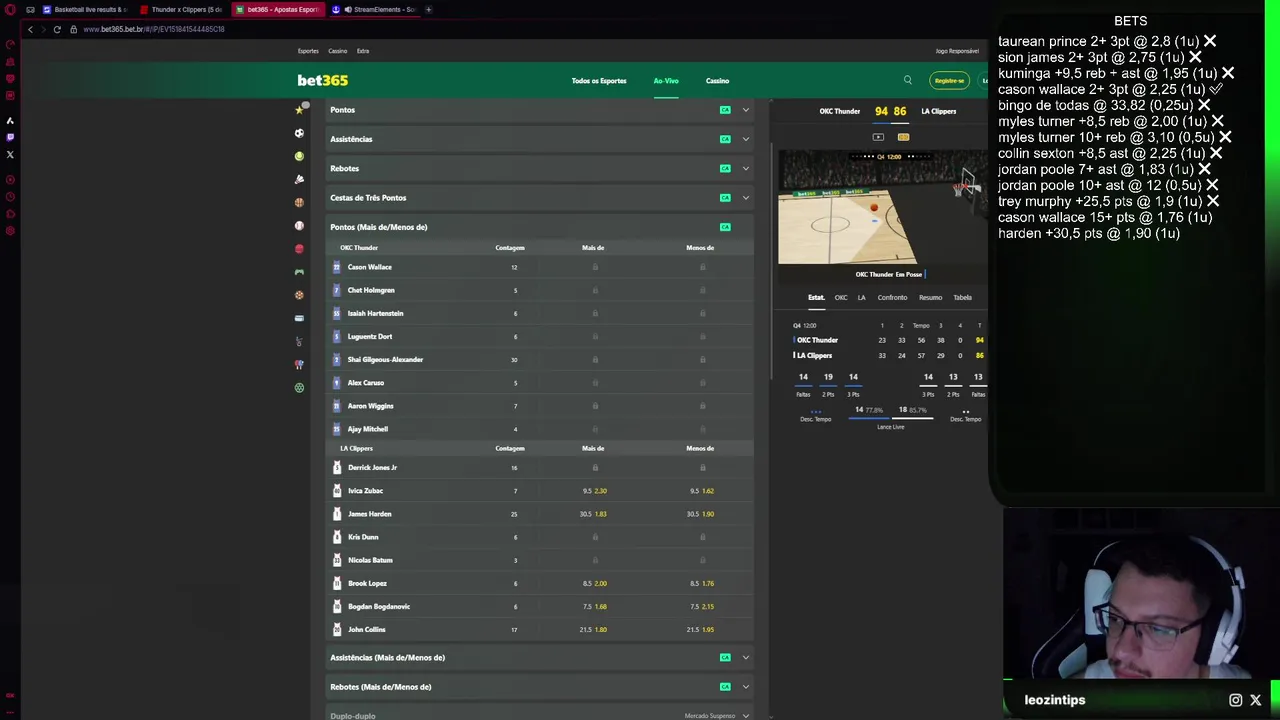Click the padlock site info icon

[x=73, y=29]
